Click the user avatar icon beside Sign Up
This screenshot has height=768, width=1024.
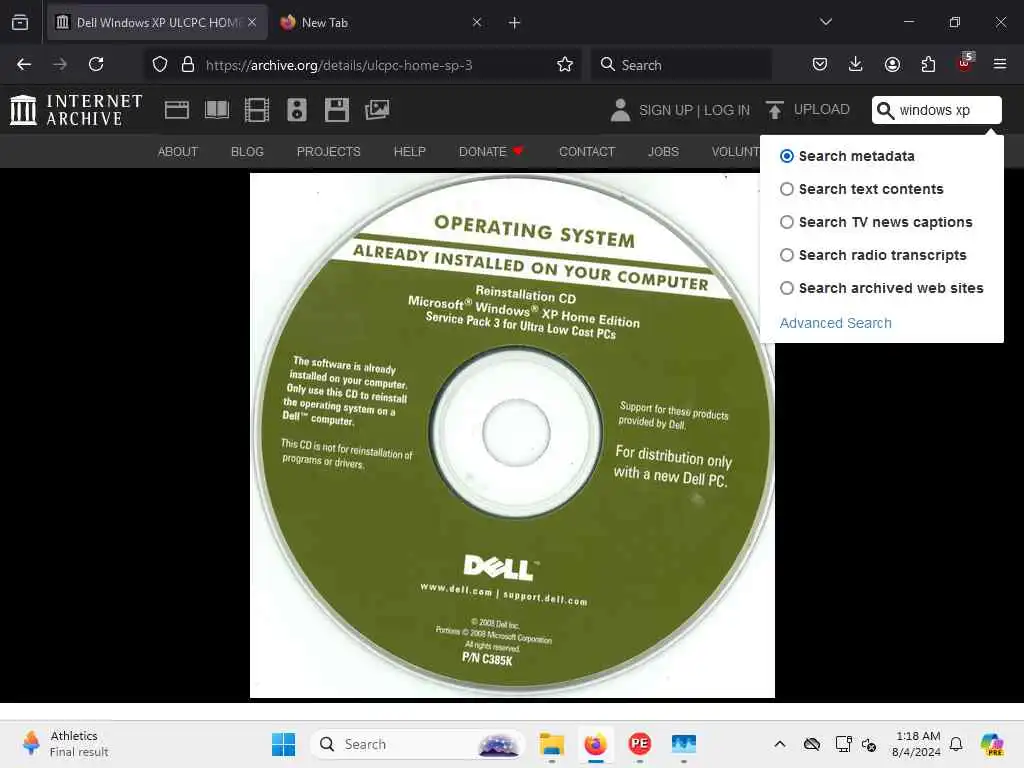620,110
